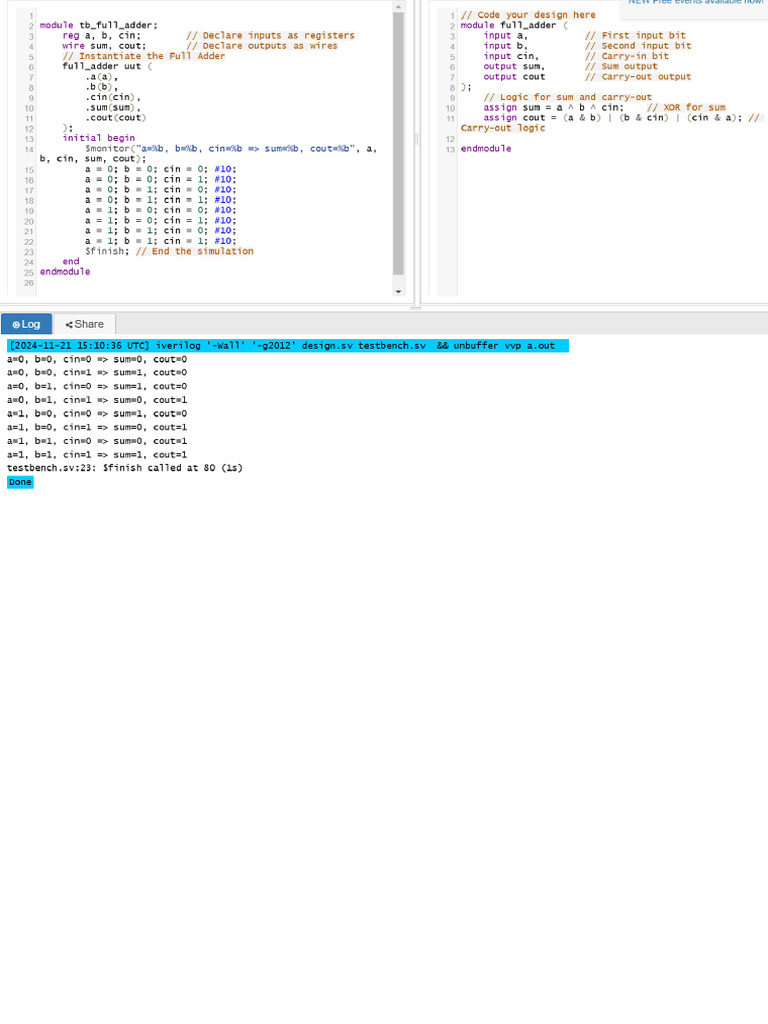Switch to the Share tab

click(x=85, y=324)
